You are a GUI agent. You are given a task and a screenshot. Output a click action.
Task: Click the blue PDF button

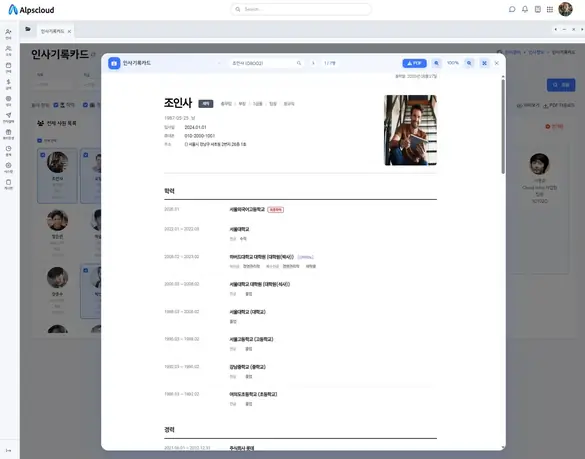(x=414, y=63)
